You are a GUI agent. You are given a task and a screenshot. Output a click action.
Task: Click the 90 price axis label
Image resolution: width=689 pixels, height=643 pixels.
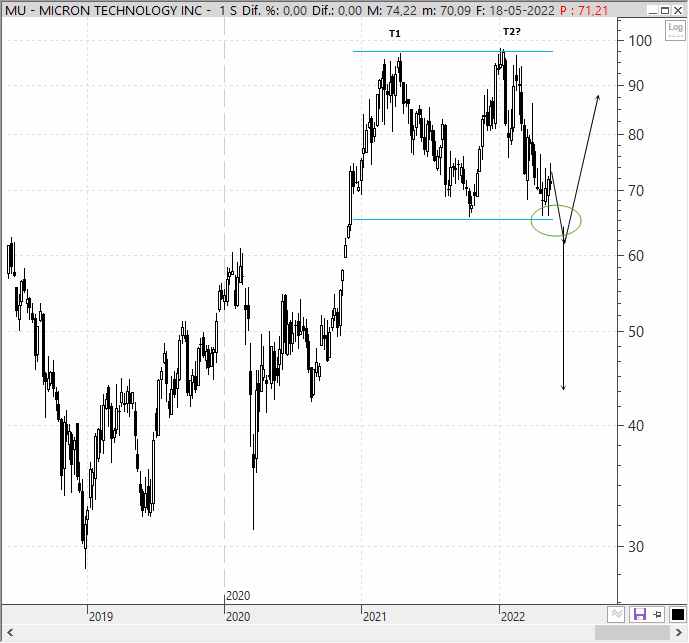636,86
